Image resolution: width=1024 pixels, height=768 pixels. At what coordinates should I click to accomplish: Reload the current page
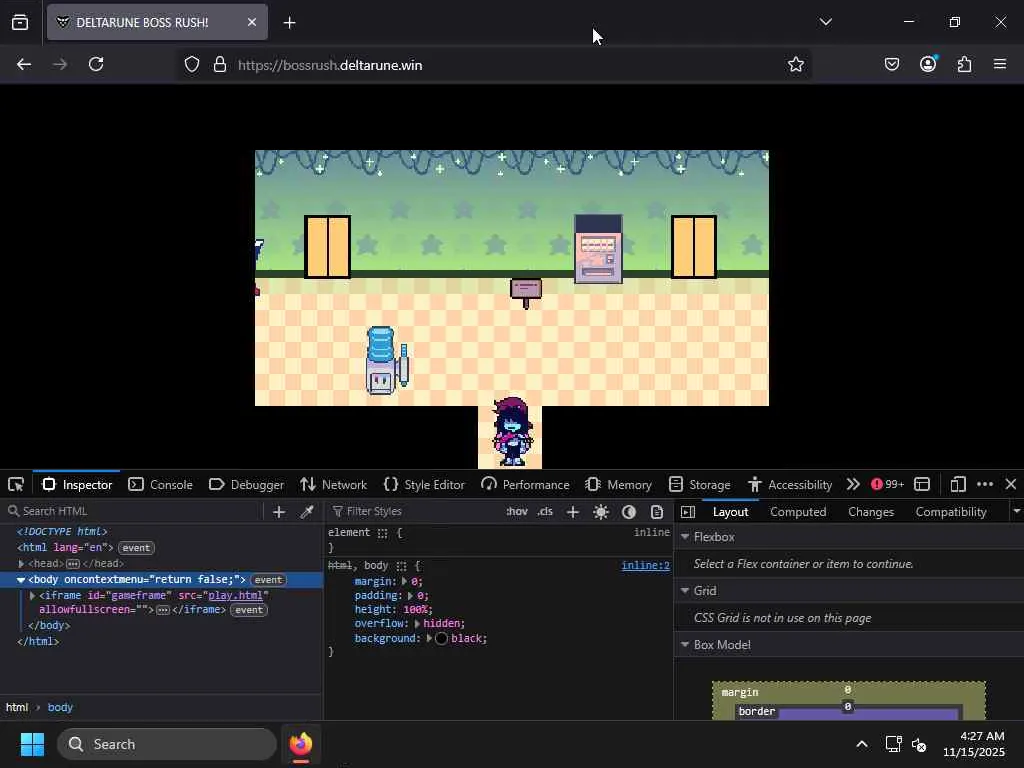(96, 64)
